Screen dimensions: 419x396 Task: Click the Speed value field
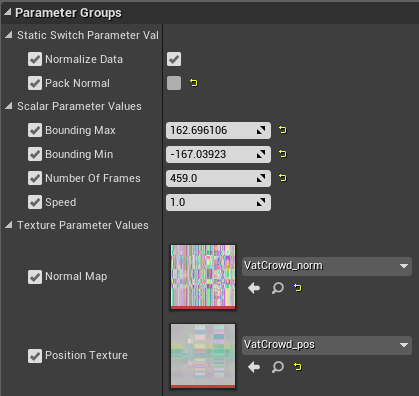tap(218, 202)
